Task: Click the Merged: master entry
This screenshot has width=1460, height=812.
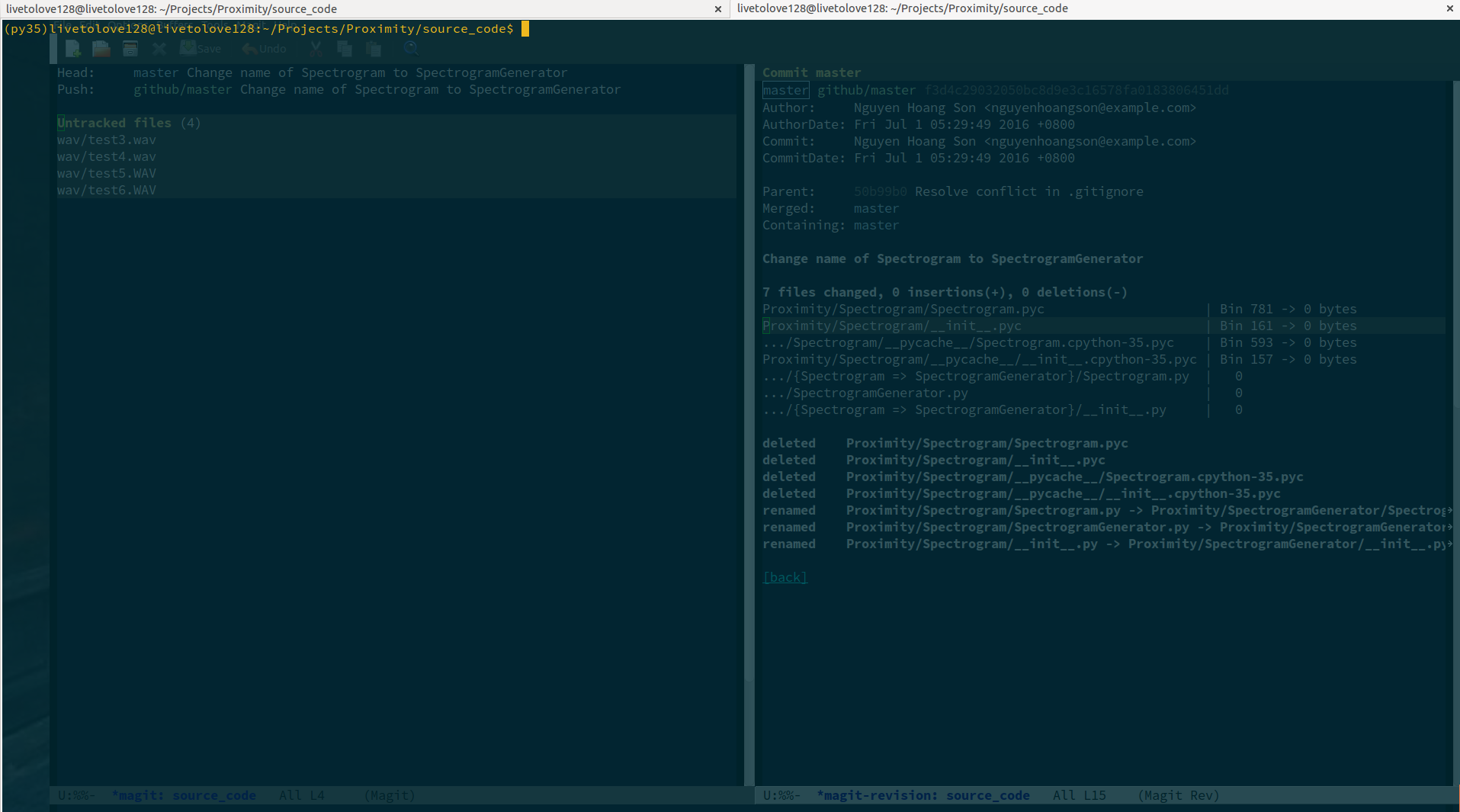Action: tap(831, 208)
